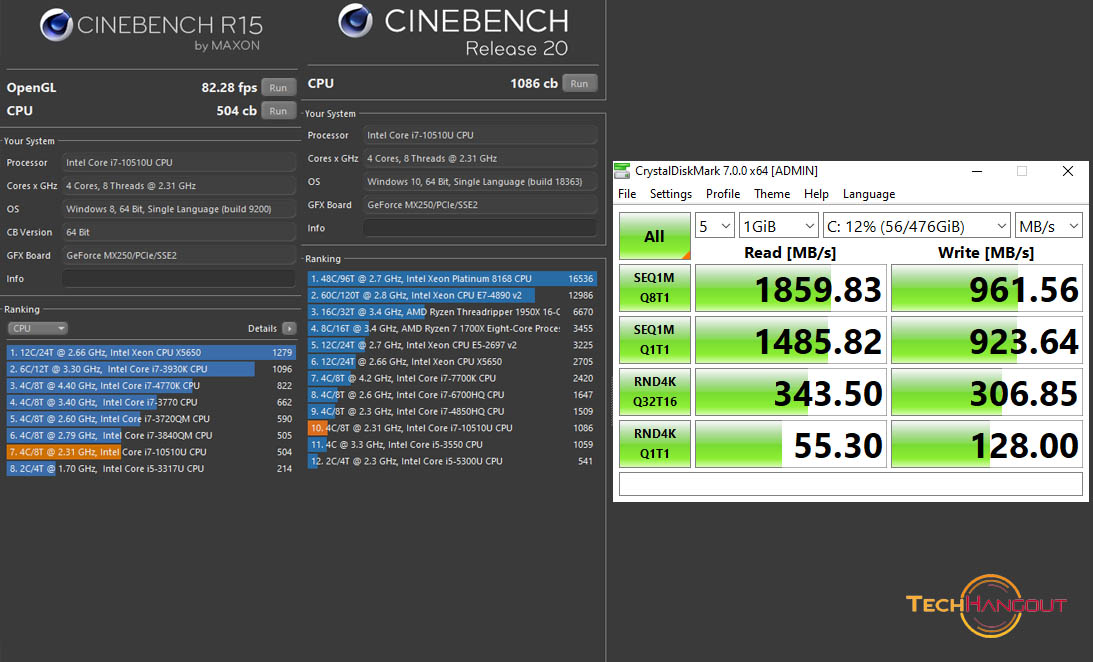
Task: Click the SEQ1M Q8T1 write value 961.56
Action: pos(986,288)
